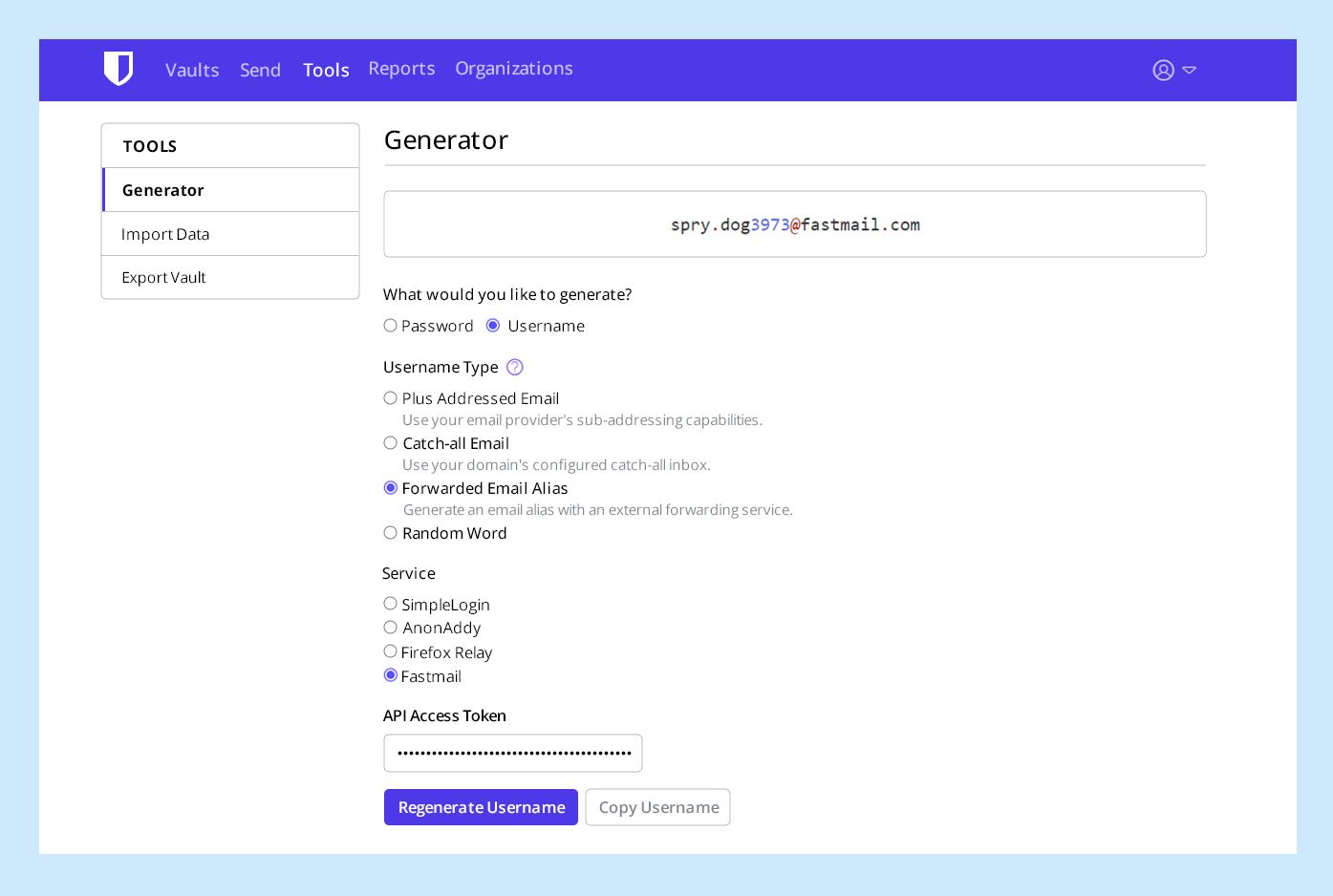Click the Username Type help icon
Image resolution: width=1333 pixels, height=896 pixels.
point(515,367)
